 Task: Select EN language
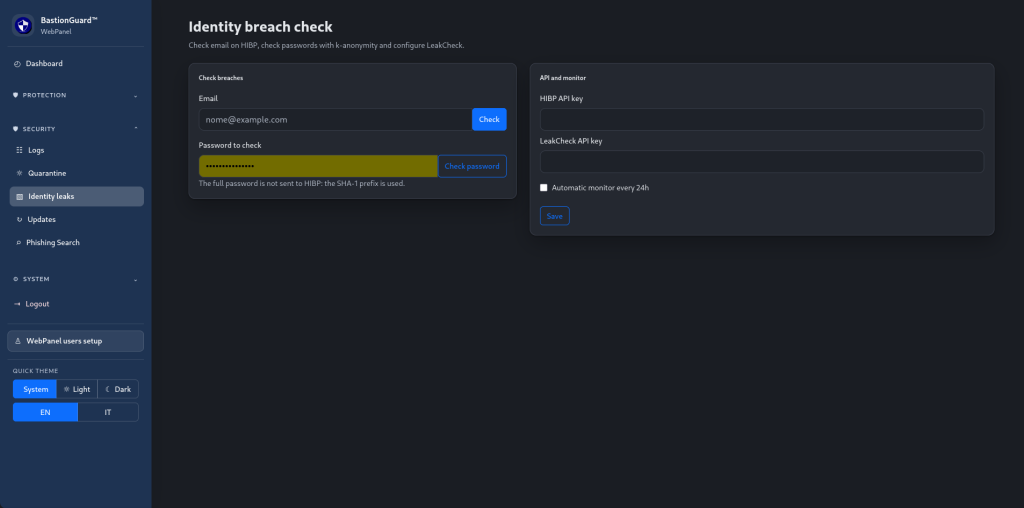pos(45,412)
